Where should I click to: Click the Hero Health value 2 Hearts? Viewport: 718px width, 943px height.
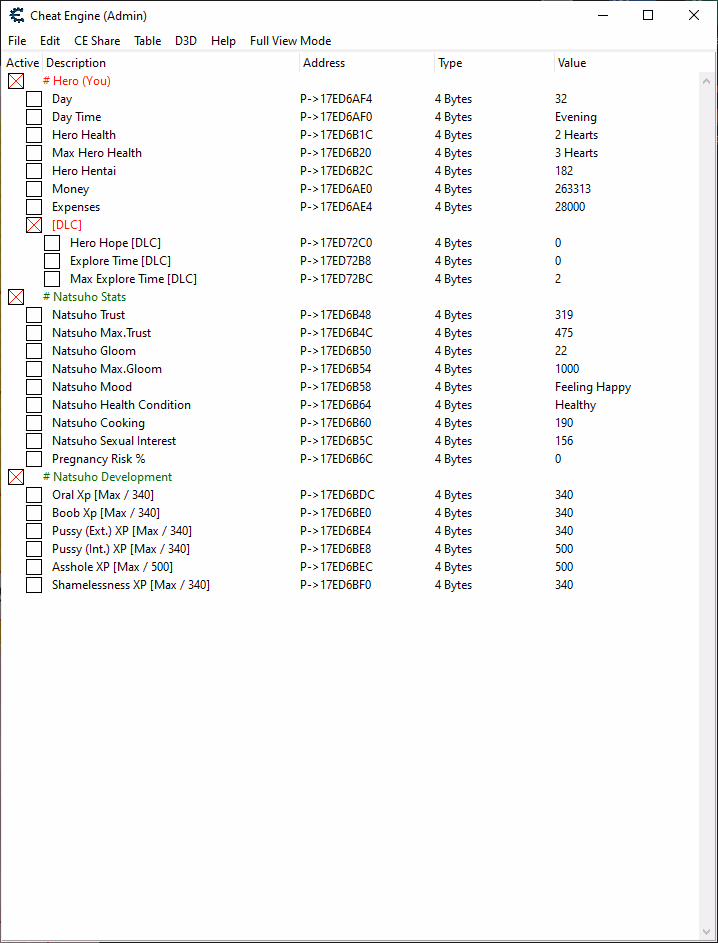tap(577, 135)
